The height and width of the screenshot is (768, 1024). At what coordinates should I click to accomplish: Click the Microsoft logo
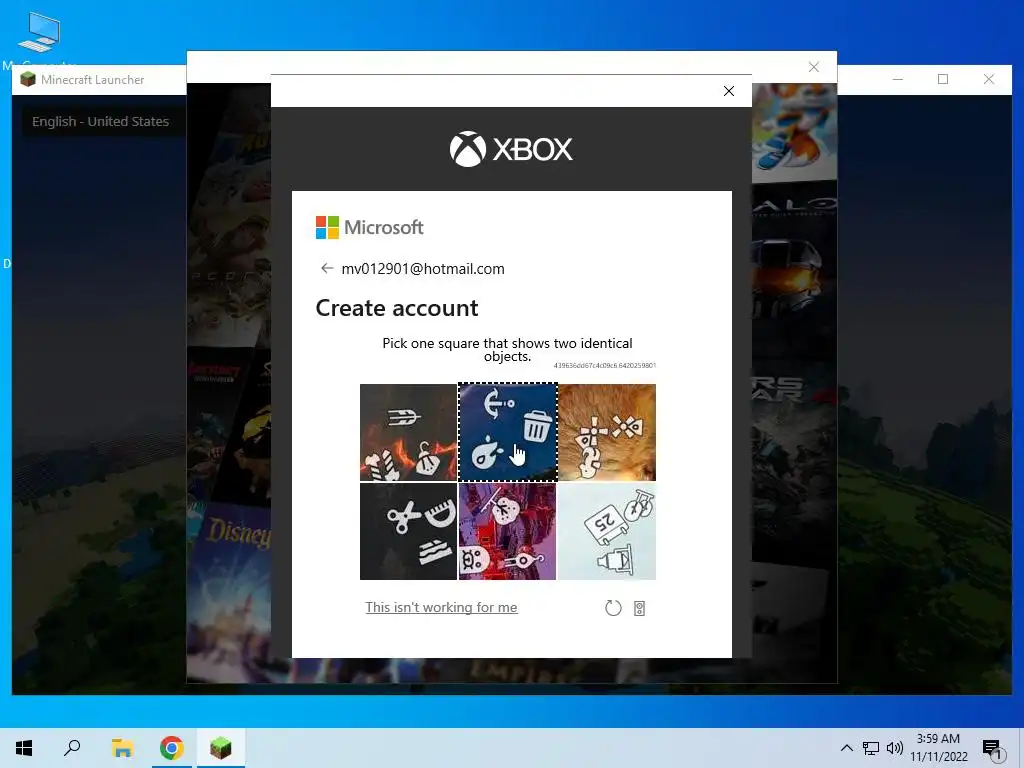[370, 227]
